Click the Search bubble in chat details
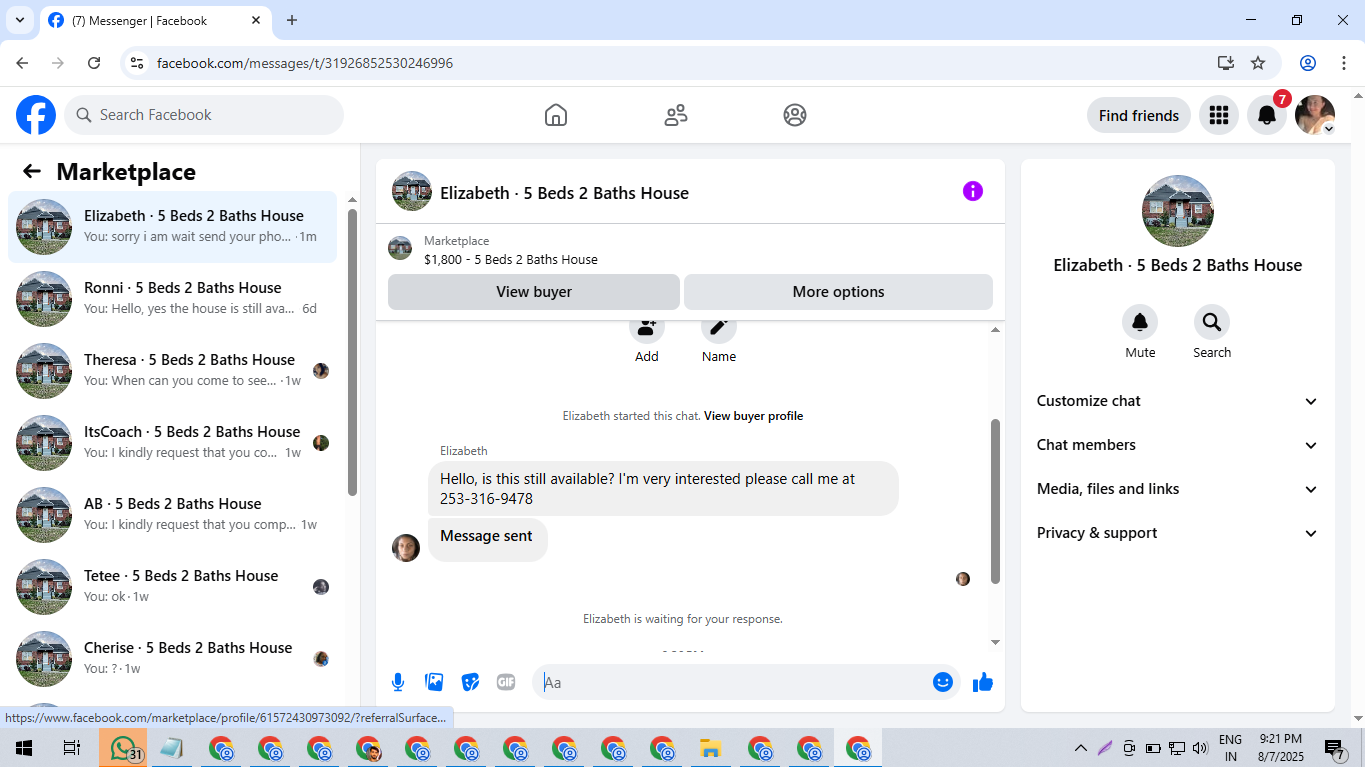Screen dimensions: 1365x767 coord(1212,322)
